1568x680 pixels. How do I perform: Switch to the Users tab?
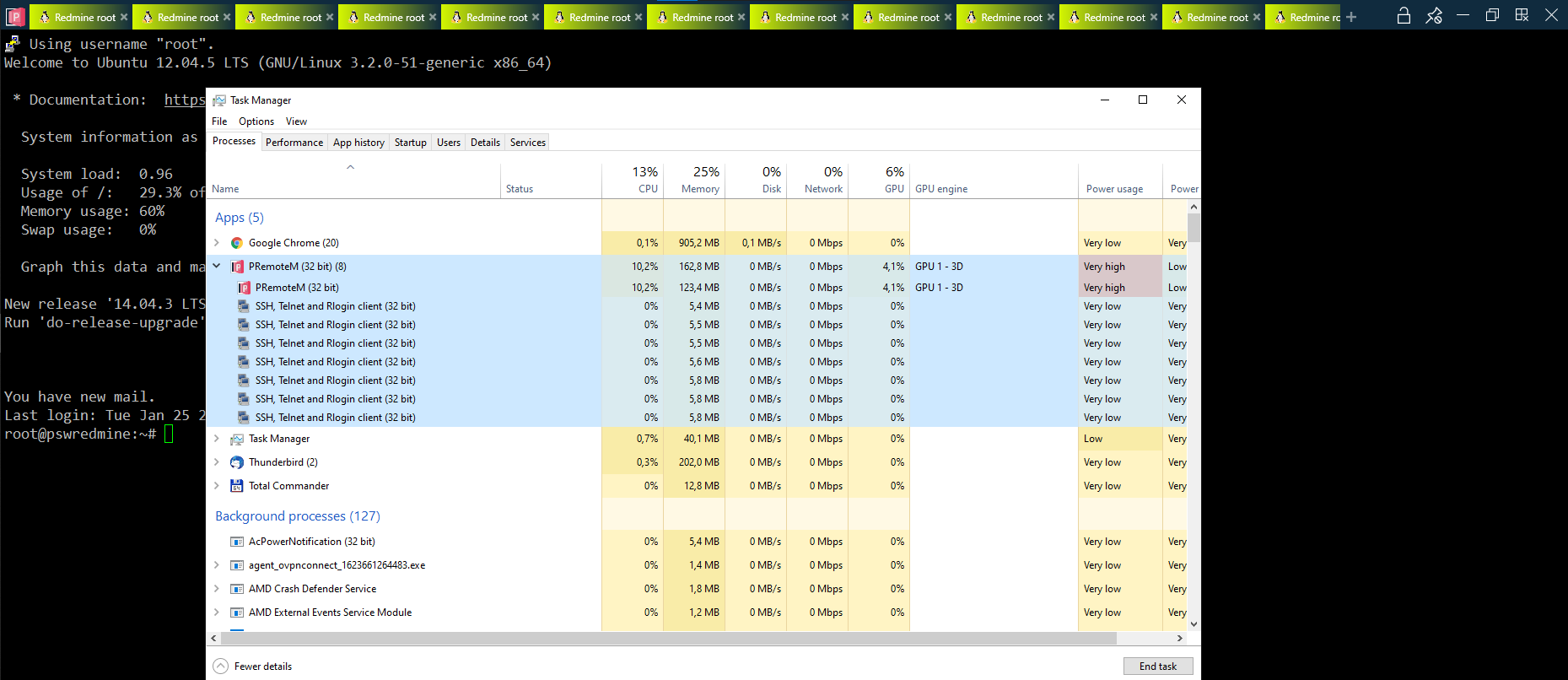(449, 143)
